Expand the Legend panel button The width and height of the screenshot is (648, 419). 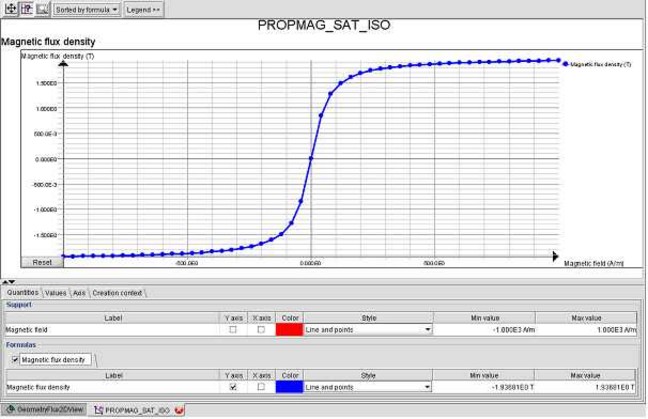[x=143, y=9]
